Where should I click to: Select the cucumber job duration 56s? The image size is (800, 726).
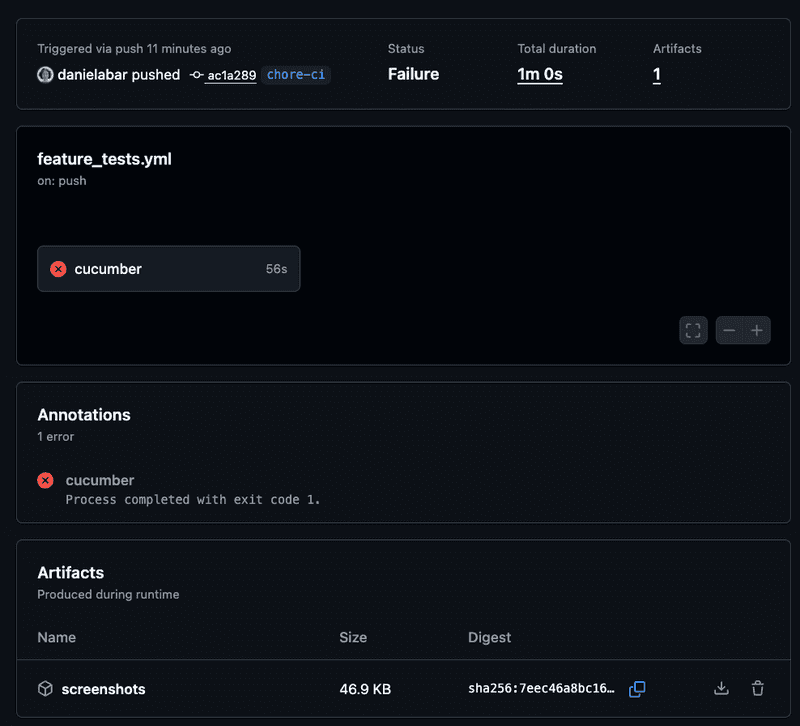[x=276, y=269]
